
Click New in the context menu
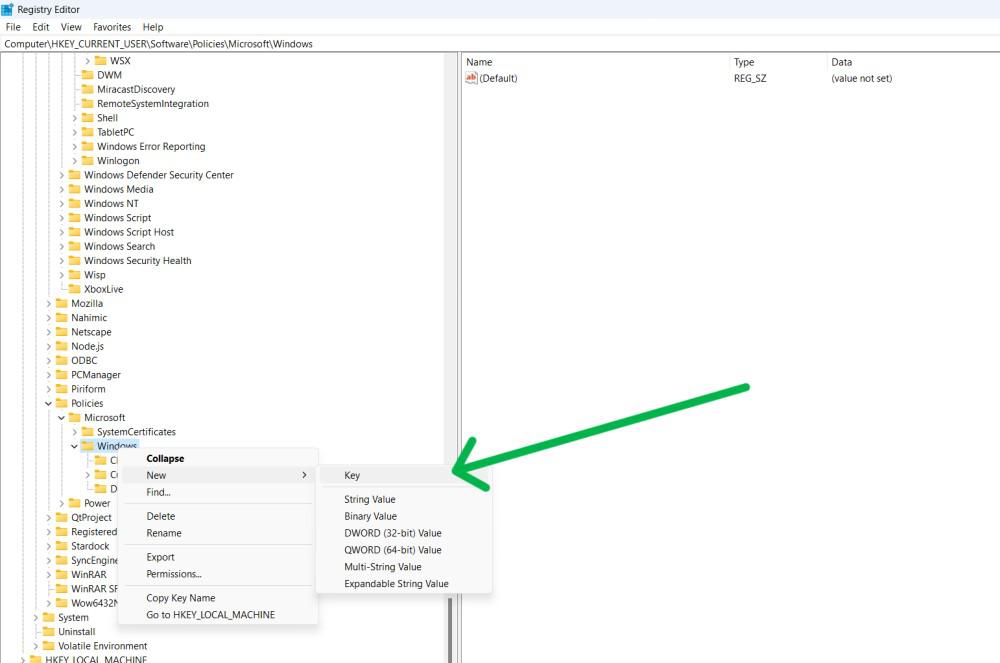point(217,475)
